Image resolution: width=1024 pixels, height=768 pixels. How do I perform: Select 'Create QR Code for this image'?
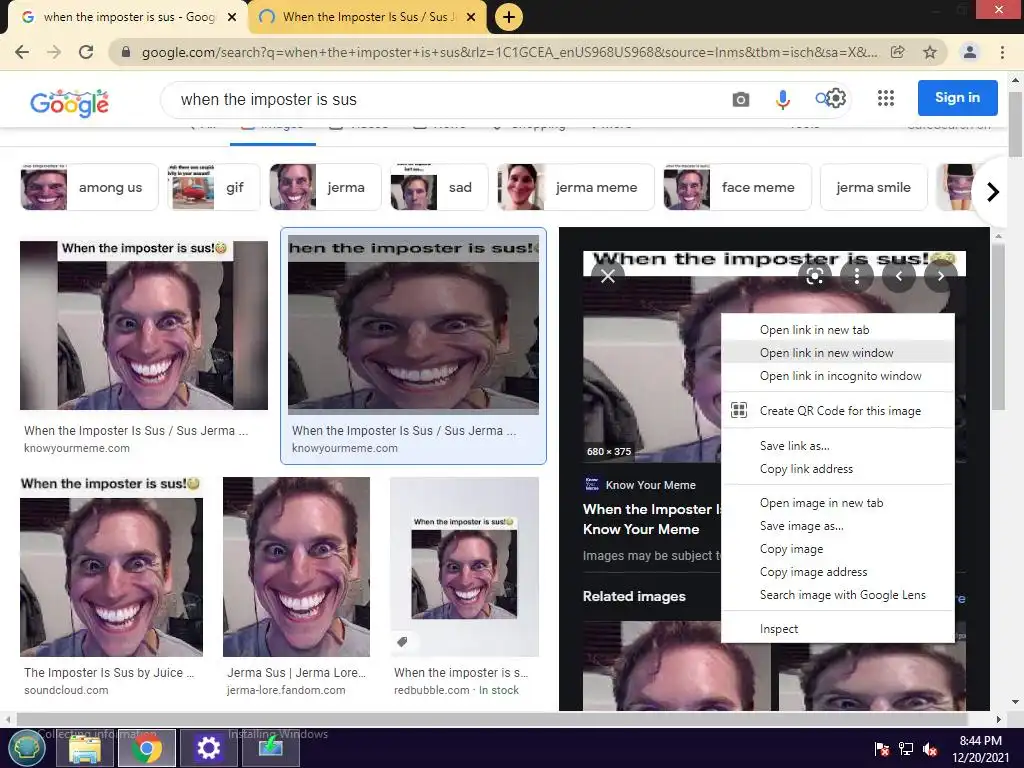click(838, 411)
